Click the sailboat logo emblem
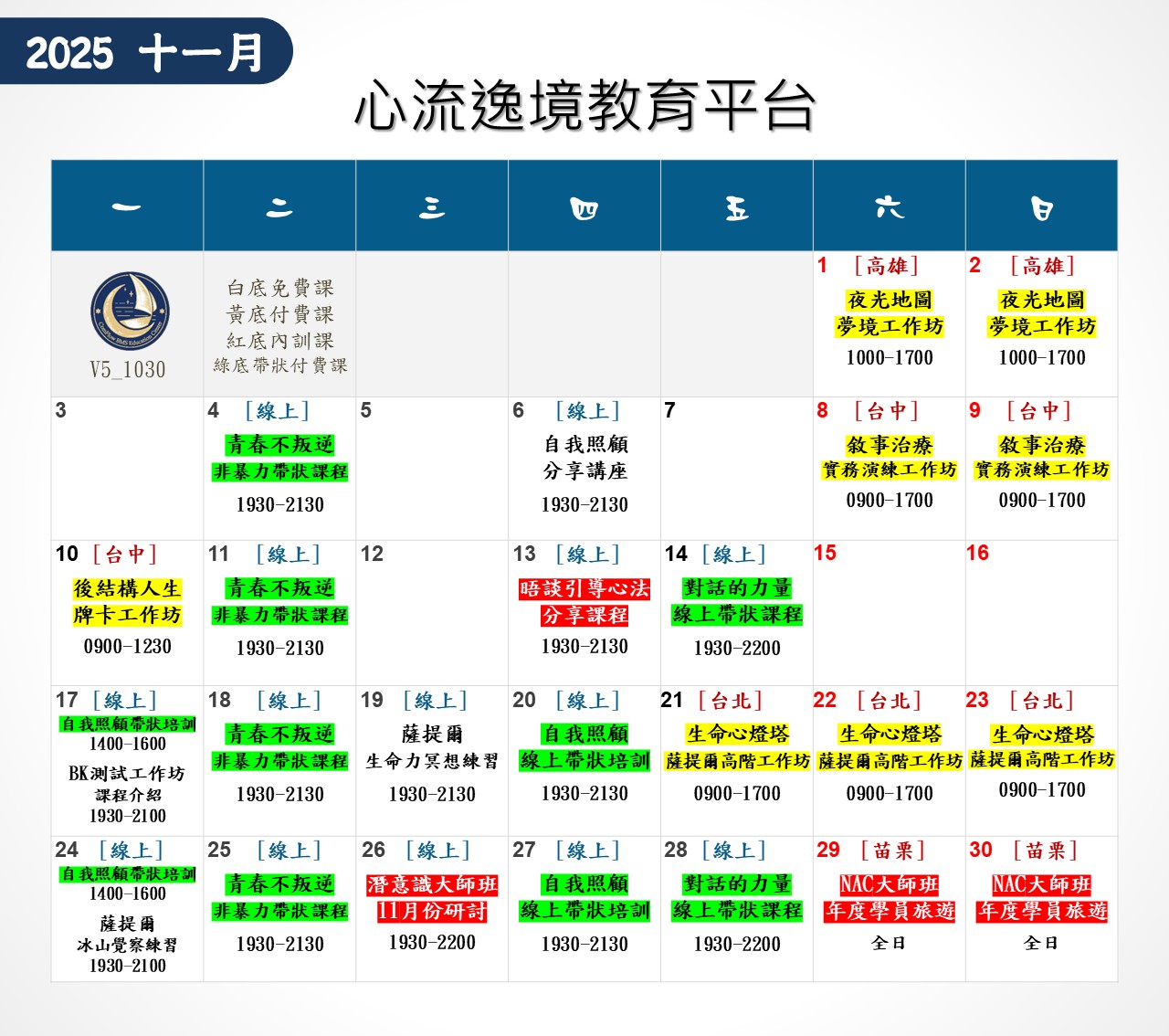This screenshot has height=1036, width=1169. pyautogui.click(x=129, y=312)
